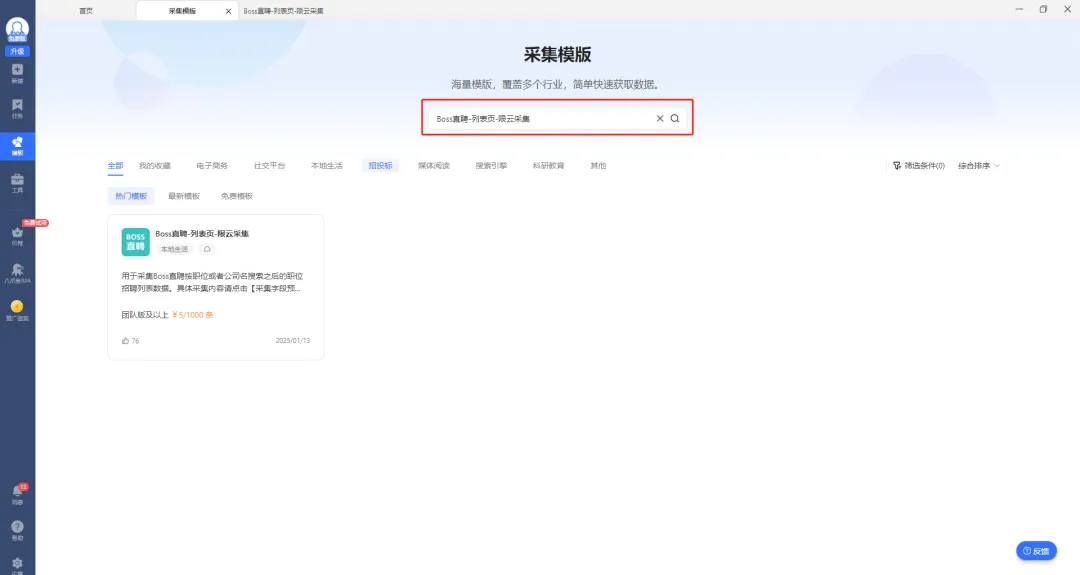Viewport: 1080px width, 575px height.
Task: Open 新建 (New) in the left sidebar
Action: click(x=17, y=73)
